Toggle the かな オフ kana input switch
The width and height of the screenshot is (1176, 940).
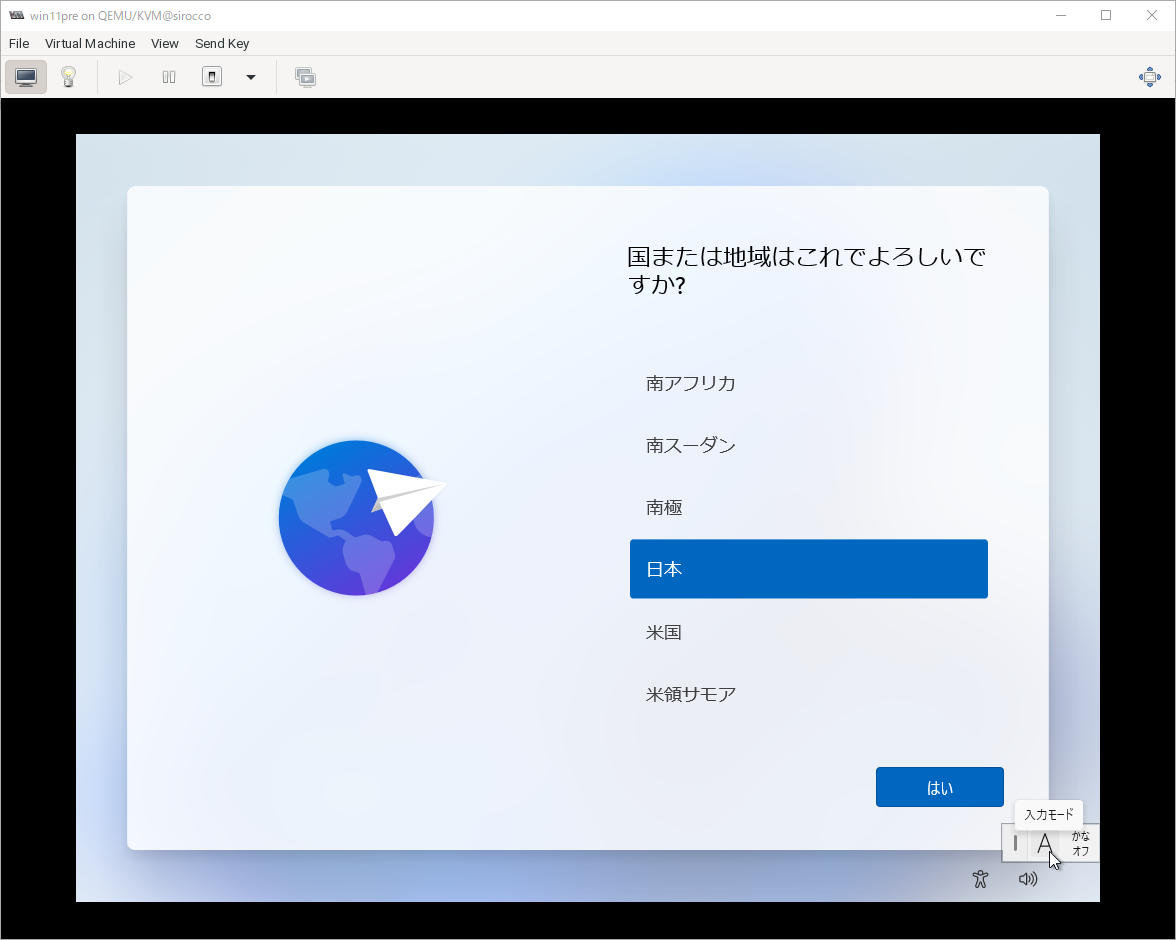coord(1080,843)
